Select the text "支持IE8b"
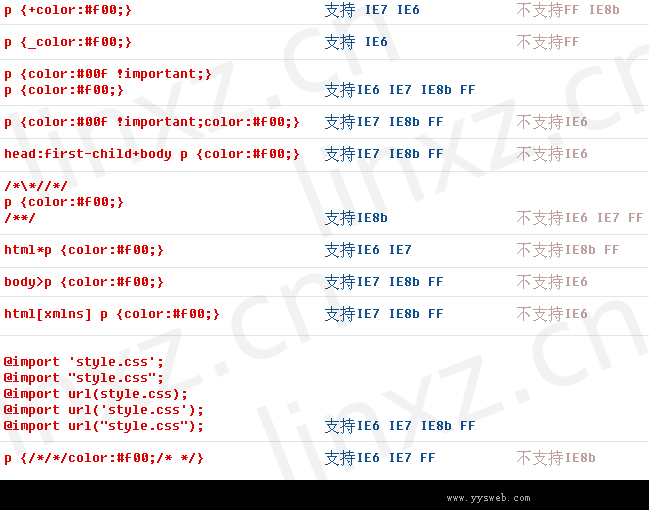649x510 pixels. [x=356, y=218]
